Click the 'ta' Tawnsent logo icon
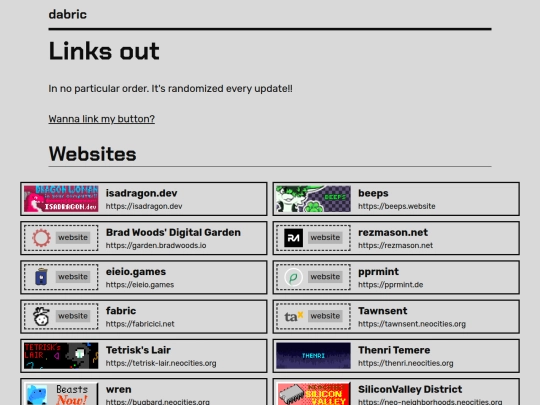Screen dimensions: 540x405 (293, 316)
